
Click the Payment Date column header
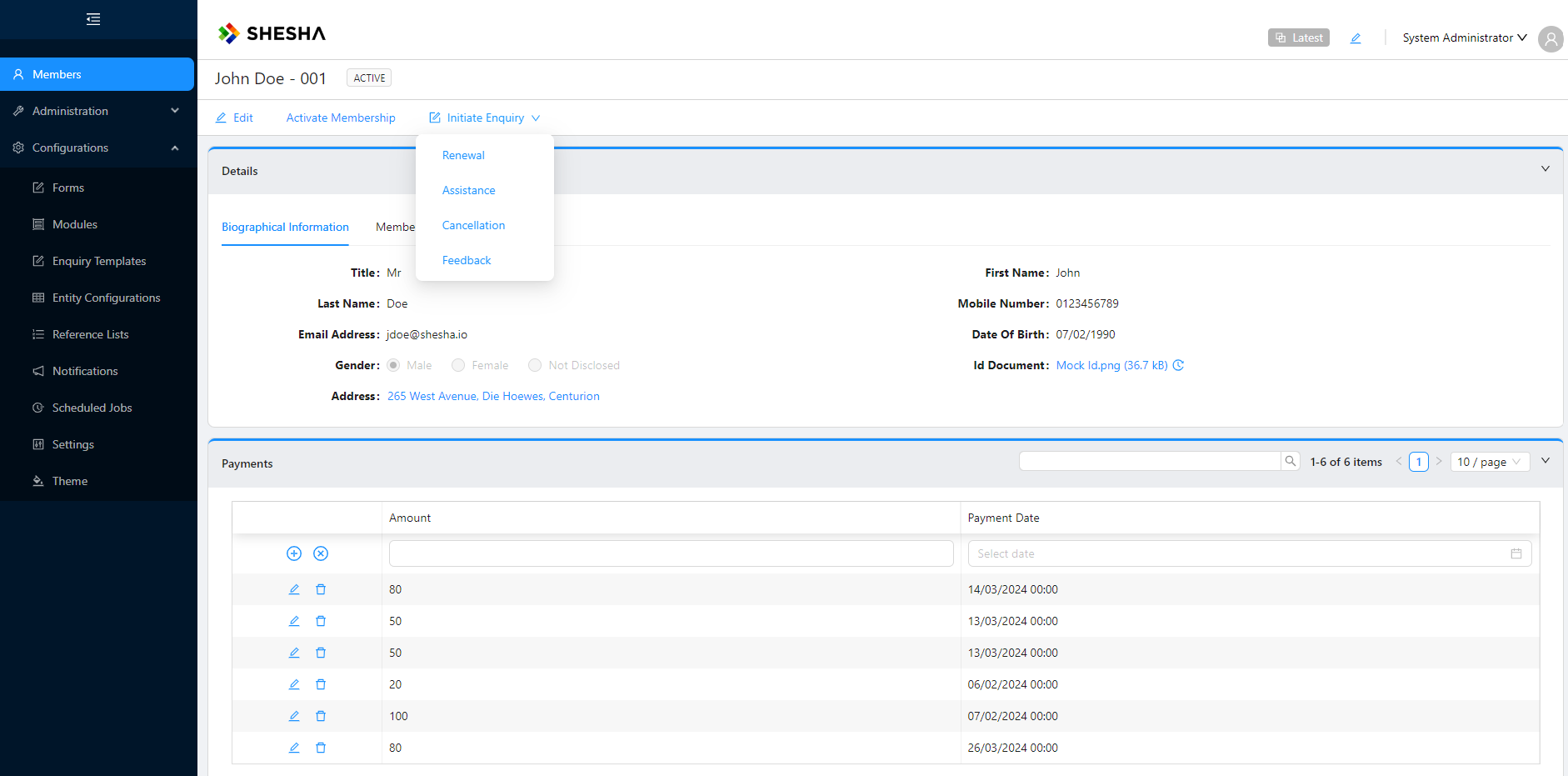[x=1250, y=518]
